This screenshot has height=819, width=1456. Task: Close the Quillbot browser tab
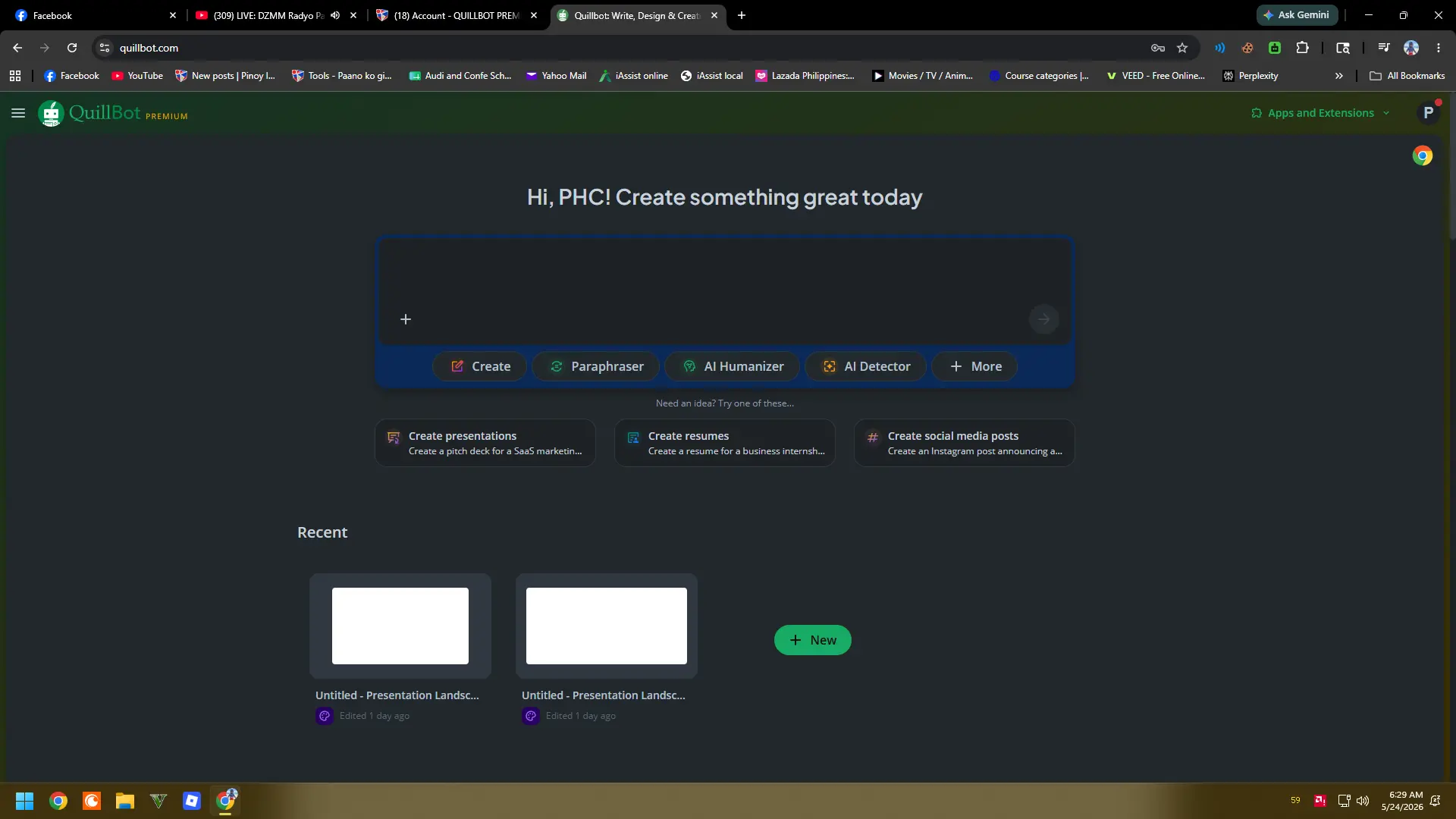[x=714, y=15]
